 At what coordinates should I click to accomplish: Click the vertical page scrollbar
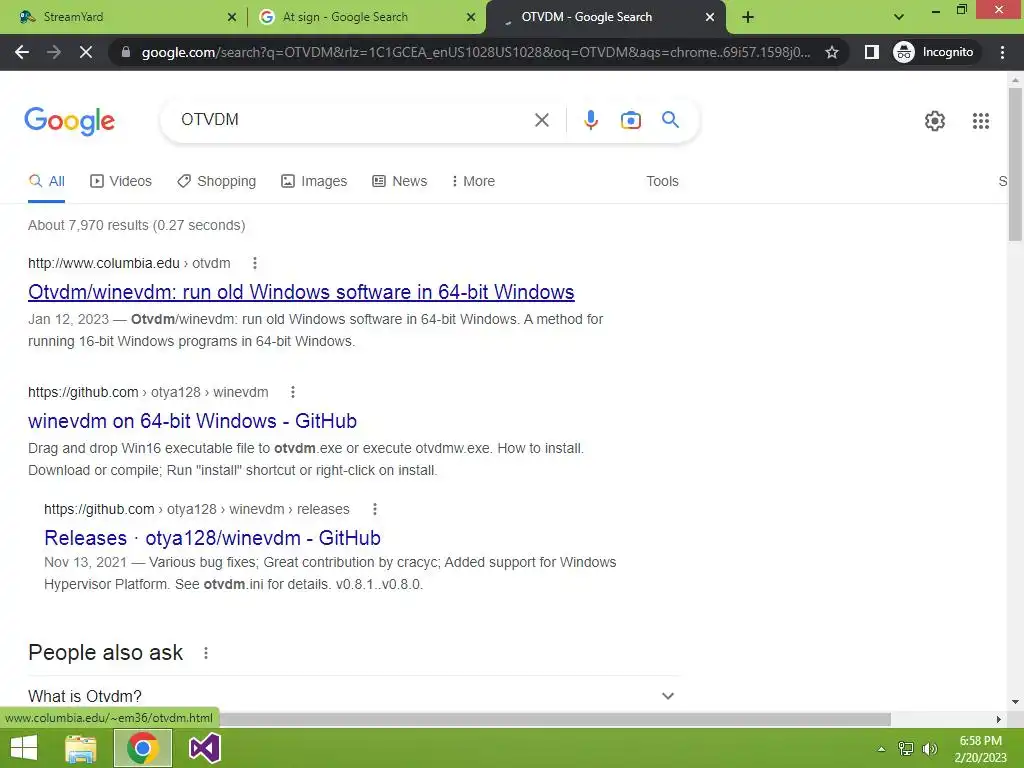pos(1015,165)
